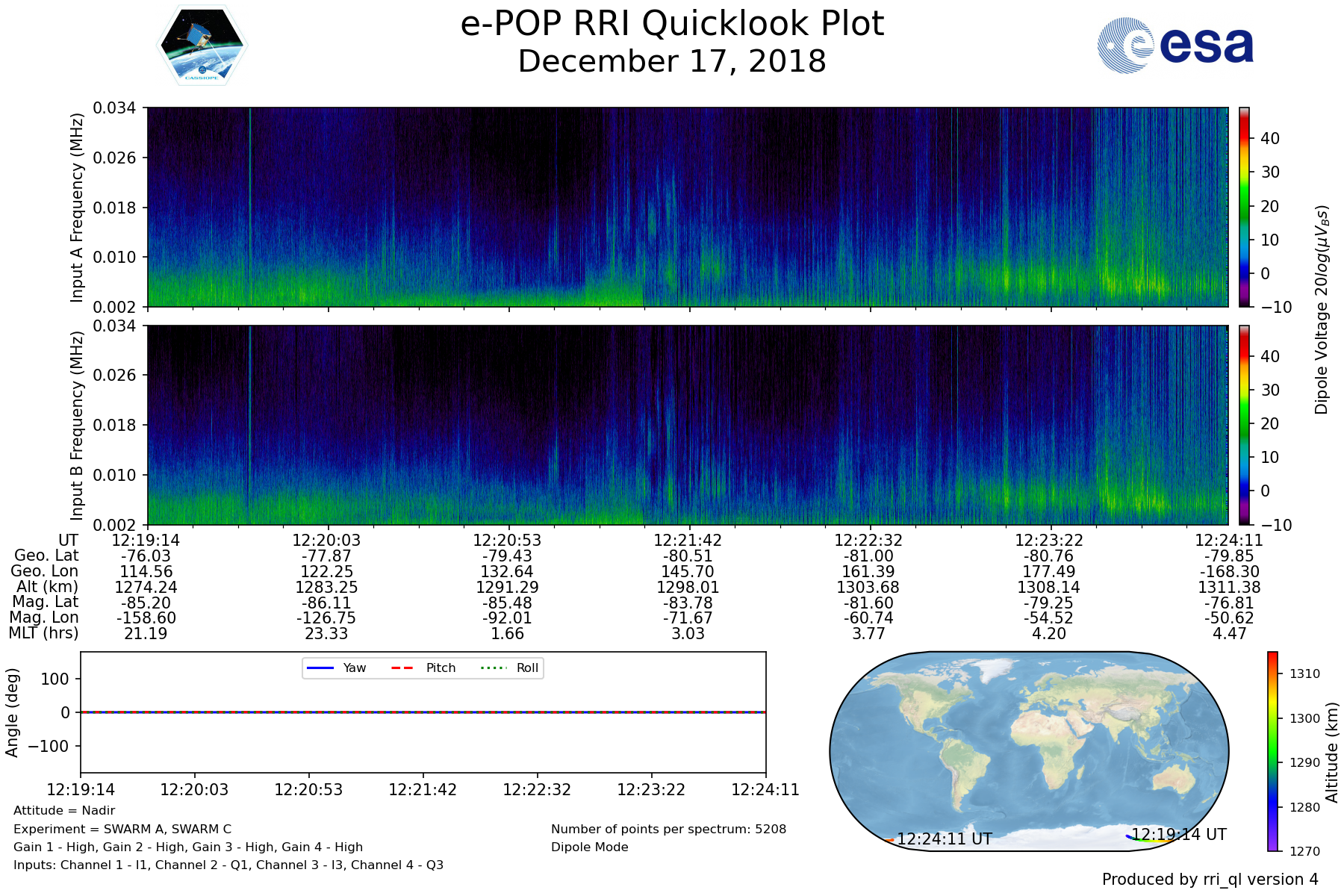Click the CASSIOPE satellite hexagon logo
Image resolution: width=1344 pixels, height=896 pixels.
tap(202, 45)
